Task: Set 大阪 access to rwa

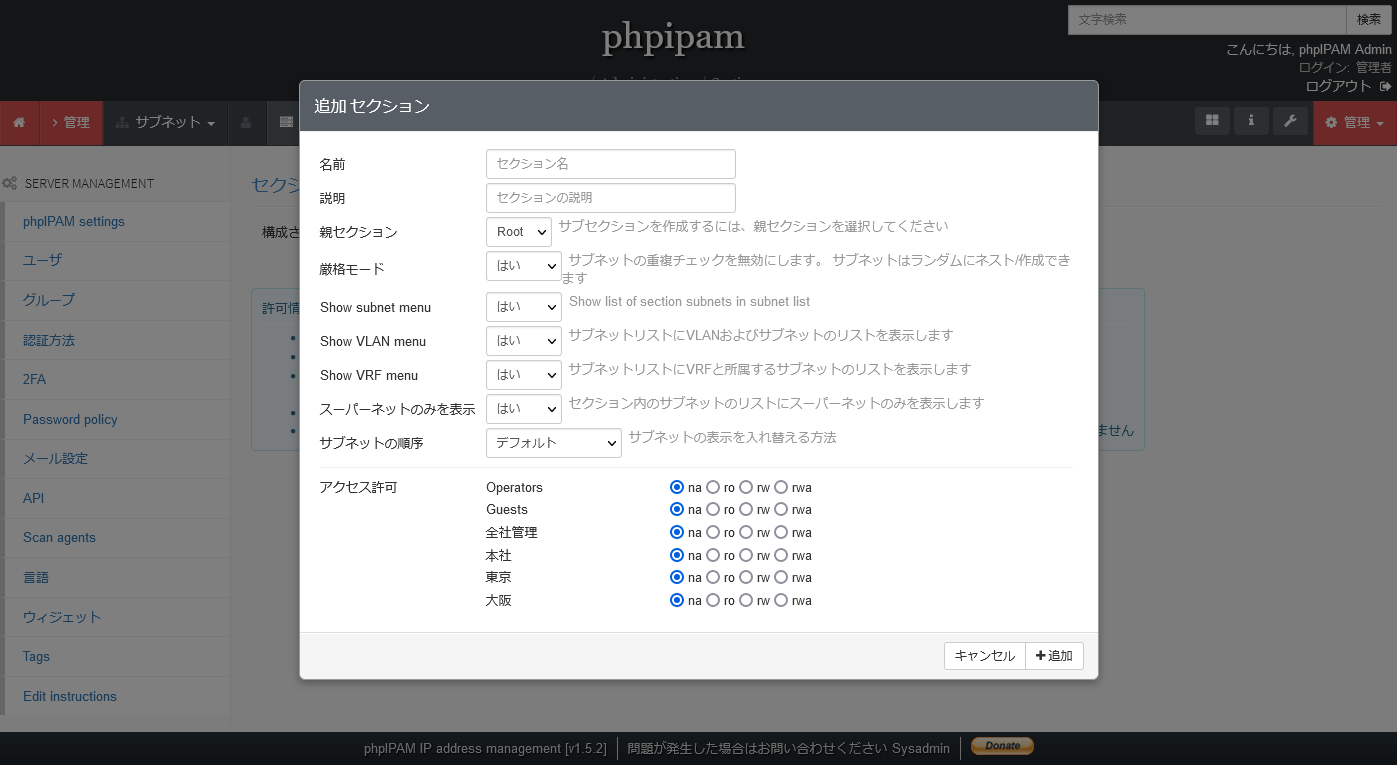Action: [781, 600]
